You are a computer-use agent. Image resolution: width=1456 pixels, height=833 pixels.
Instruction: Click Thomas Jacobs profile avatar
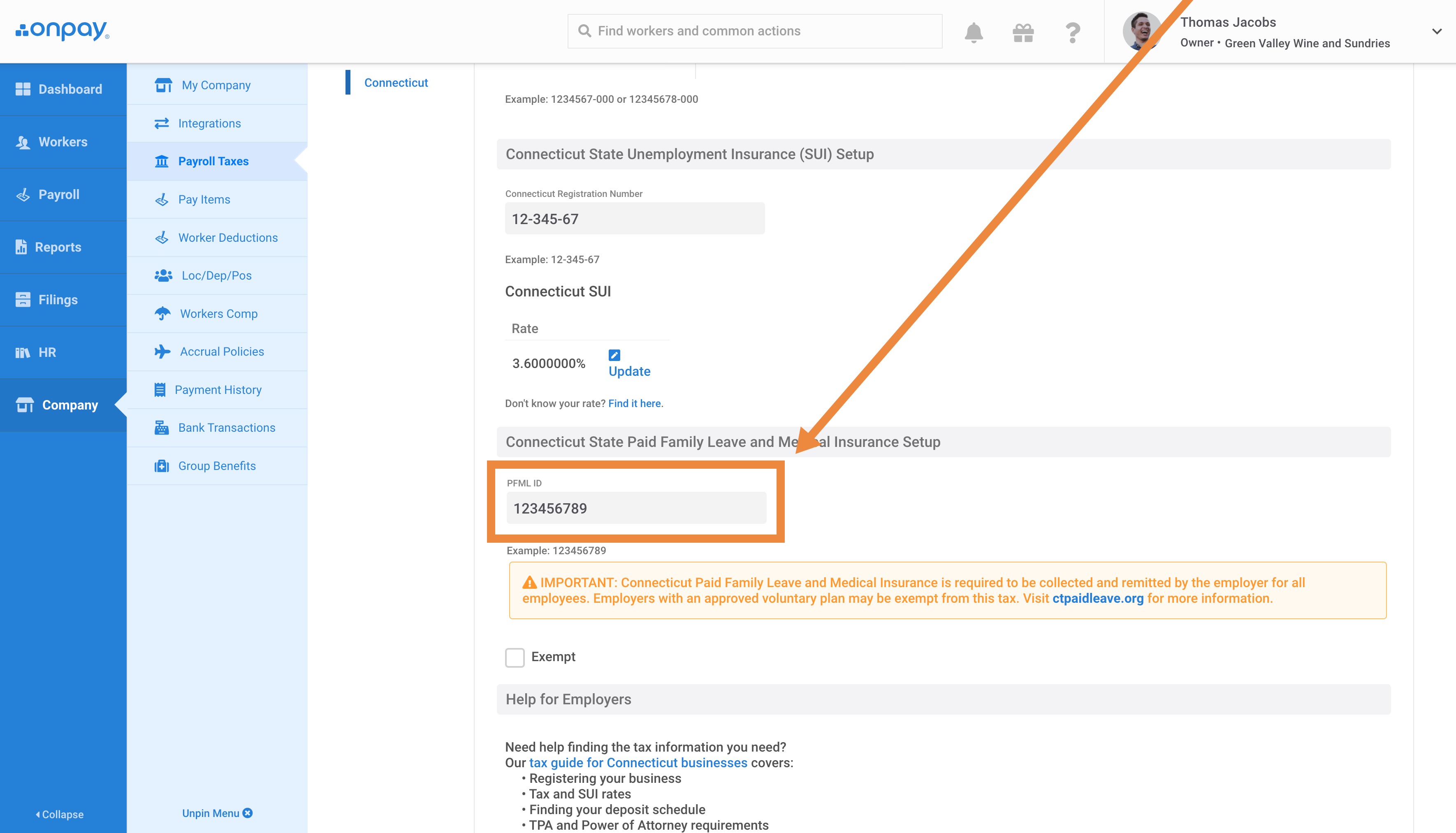pos(1142,32)
